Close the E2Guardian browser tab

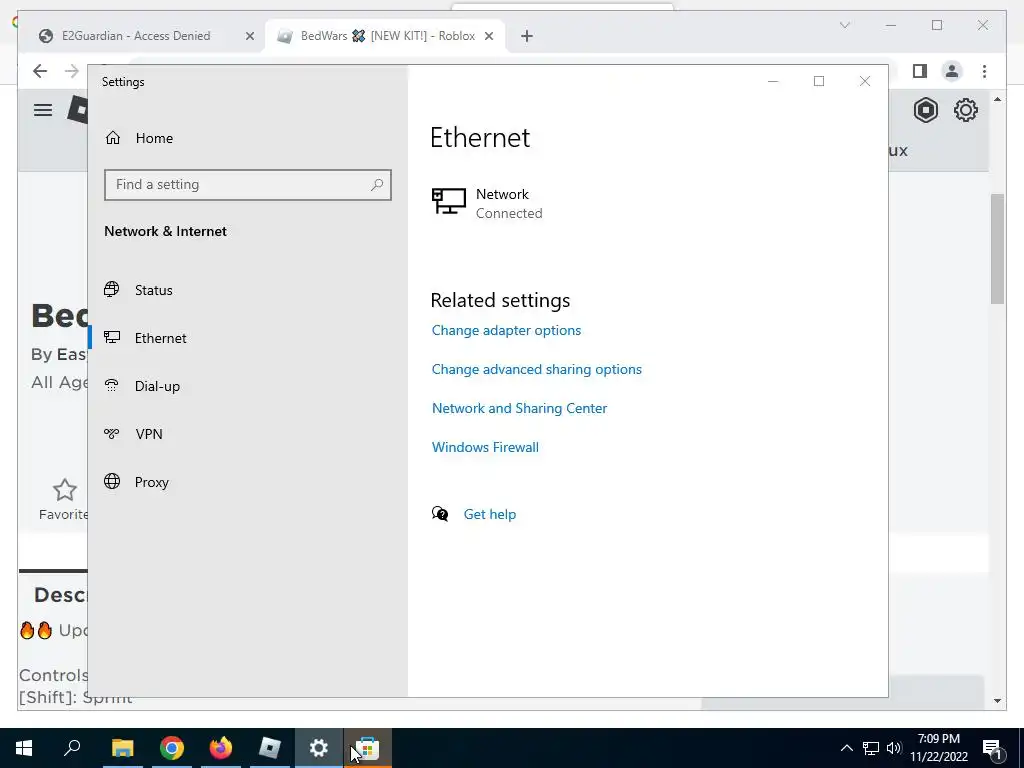(249, 36)
